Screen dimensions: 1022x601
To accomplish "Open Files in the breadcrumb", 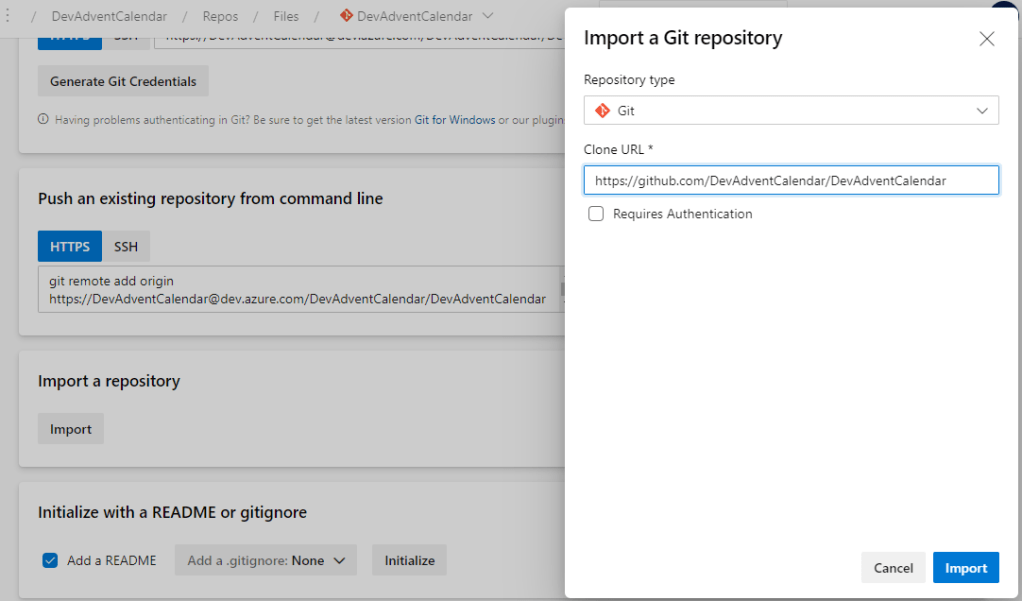I will [x=286, y=16].
